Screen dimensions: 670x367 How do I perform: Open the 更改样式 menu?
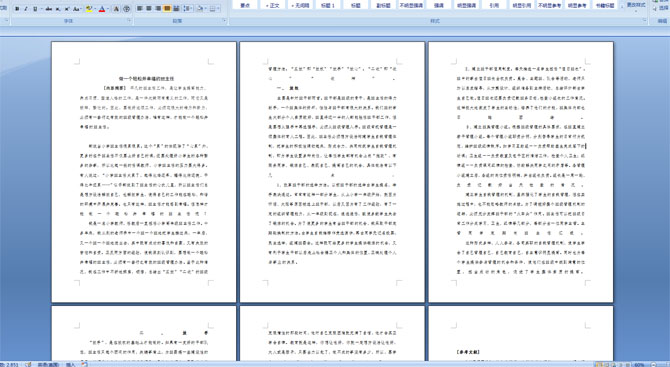pos(635,5)
